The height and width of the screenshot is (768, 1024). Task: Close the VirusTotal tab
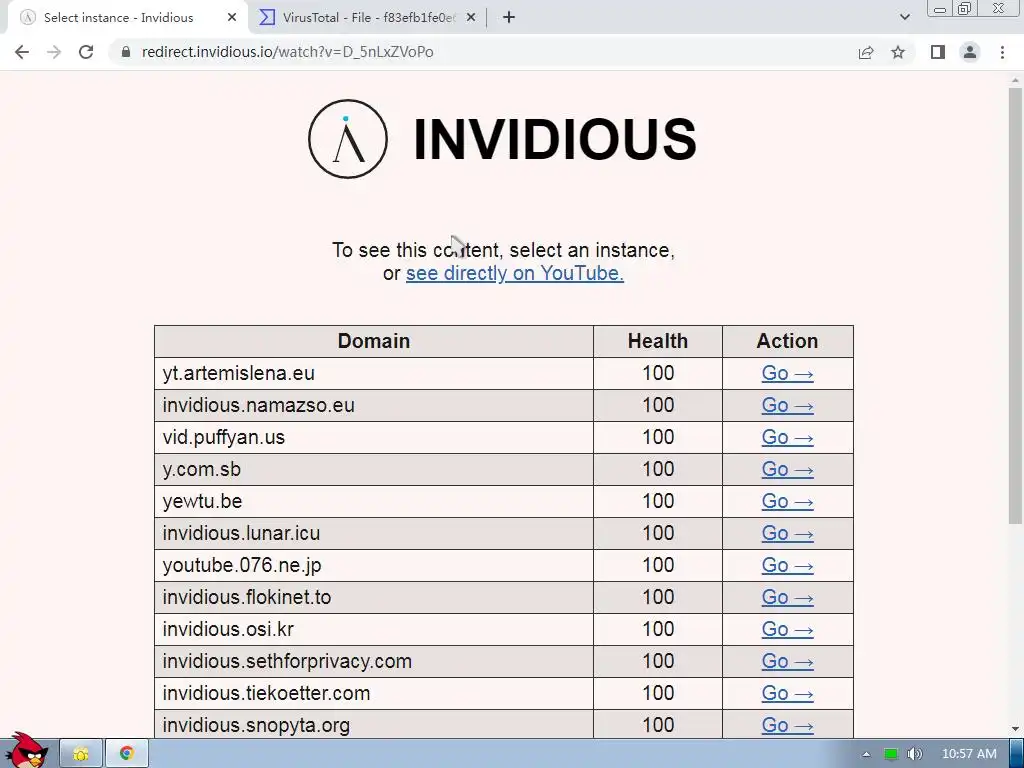tap(471, 18)
